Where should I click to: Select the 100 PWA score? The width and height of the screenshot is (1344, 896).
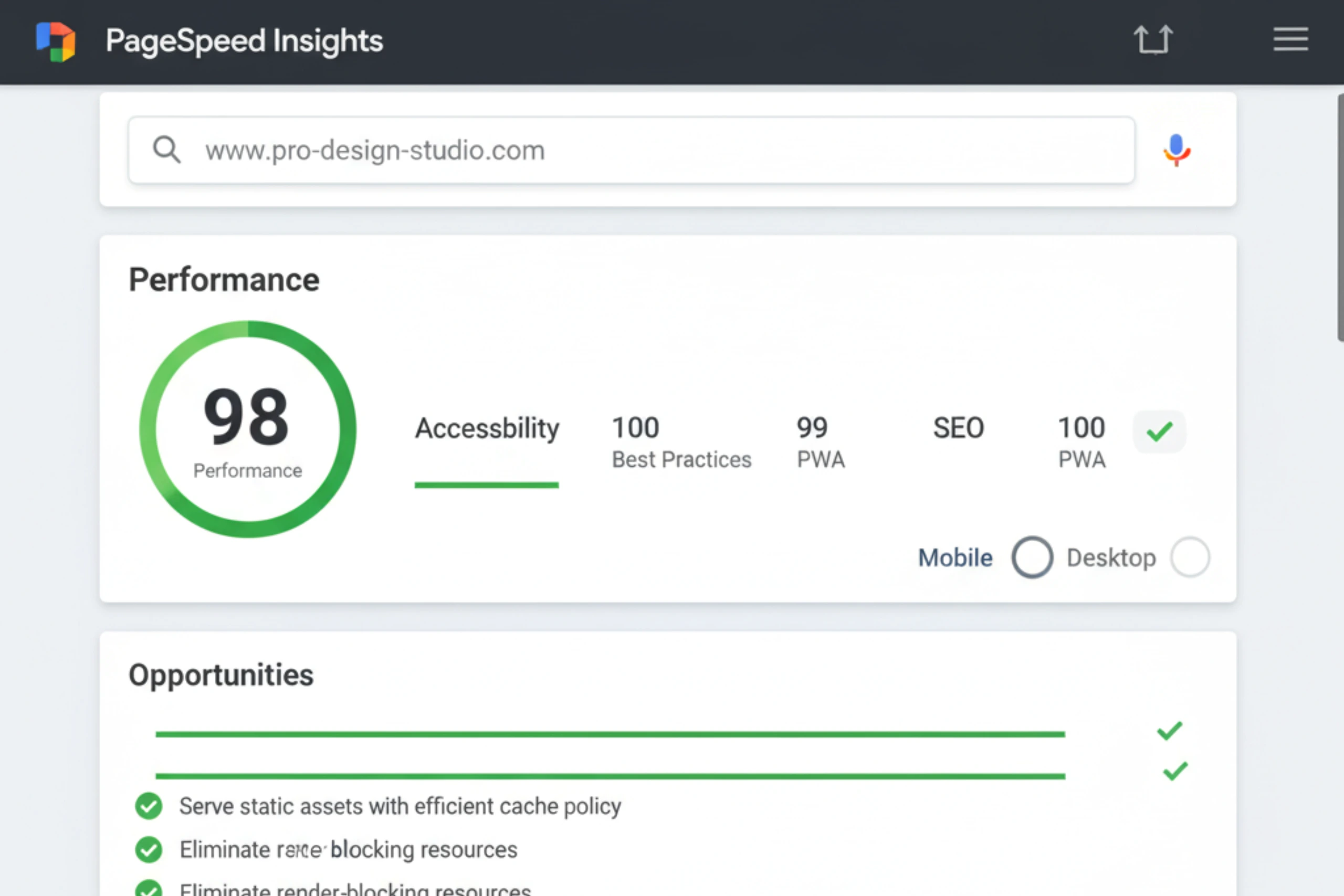(x=1081, y=443)
